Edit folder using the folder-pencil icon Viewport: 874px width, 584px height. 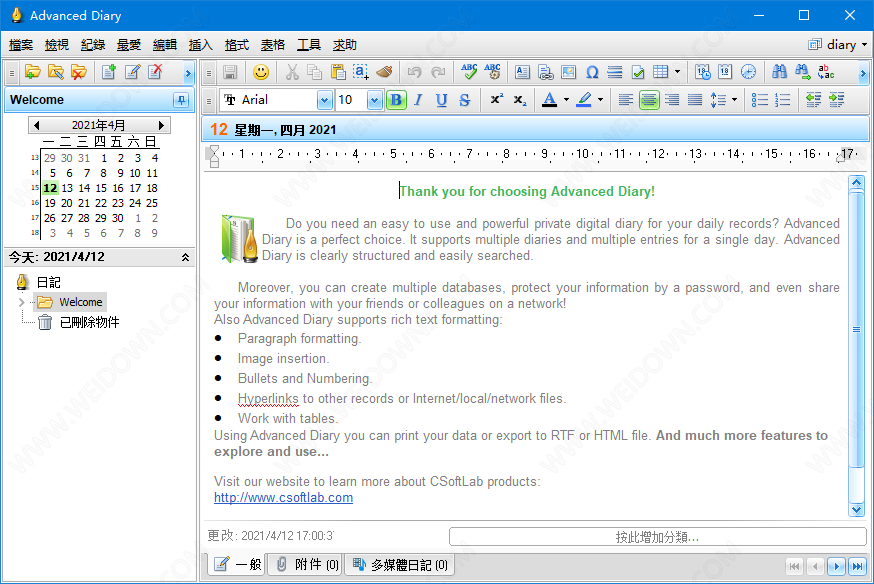click(x=56, y=72)
